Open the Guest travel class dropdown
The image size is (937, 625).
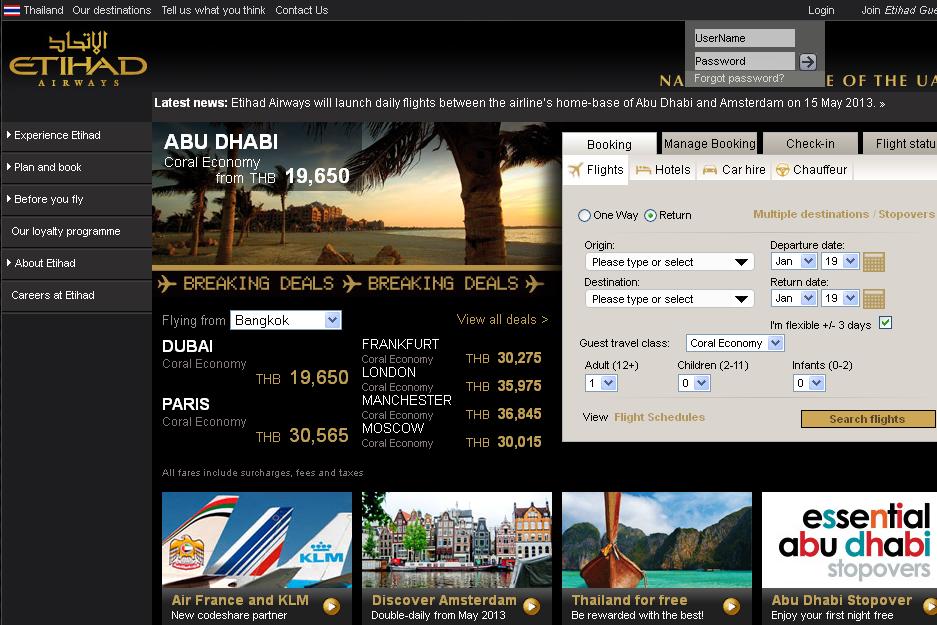click(735, 343)
